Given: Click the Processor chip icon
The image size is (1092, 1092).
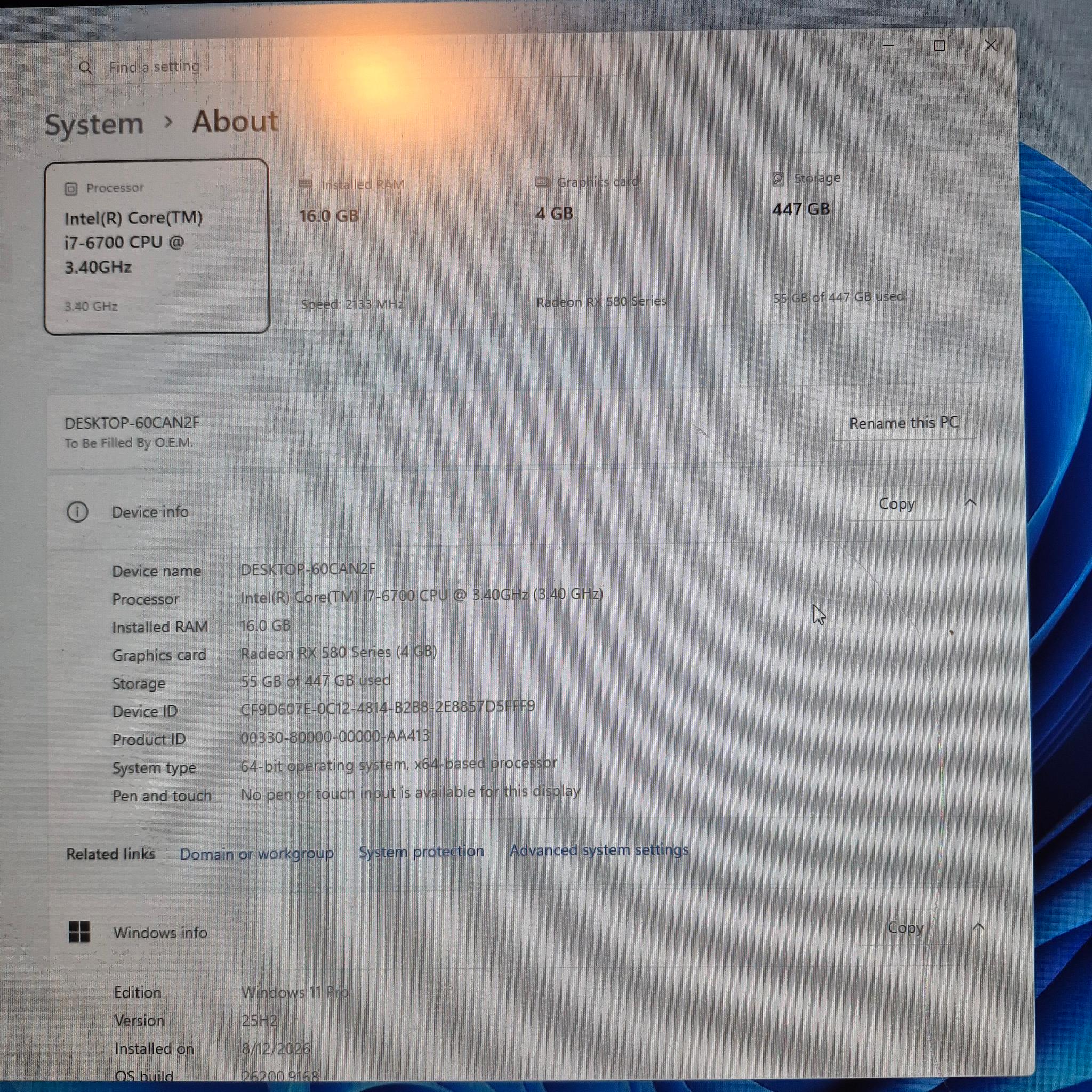Looking at the screenshot, I should pos(71,188).
